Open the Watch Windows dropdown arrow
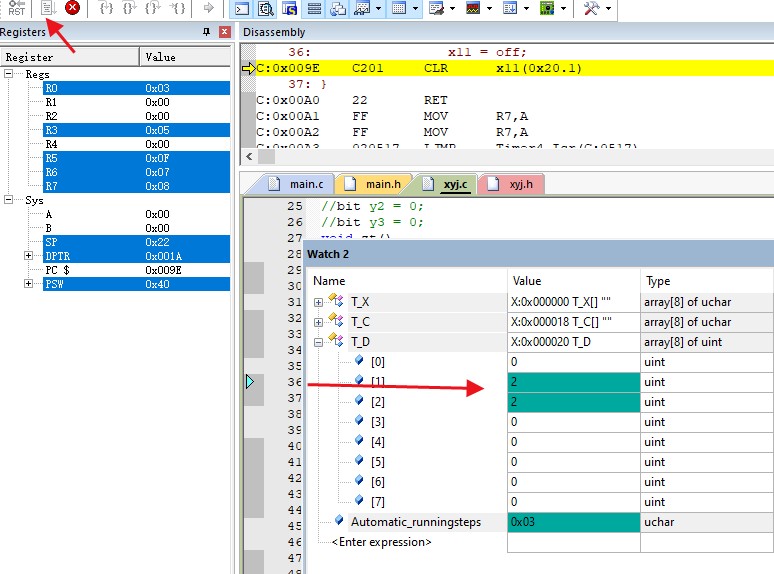774x574 pixels. coord(378,8)
